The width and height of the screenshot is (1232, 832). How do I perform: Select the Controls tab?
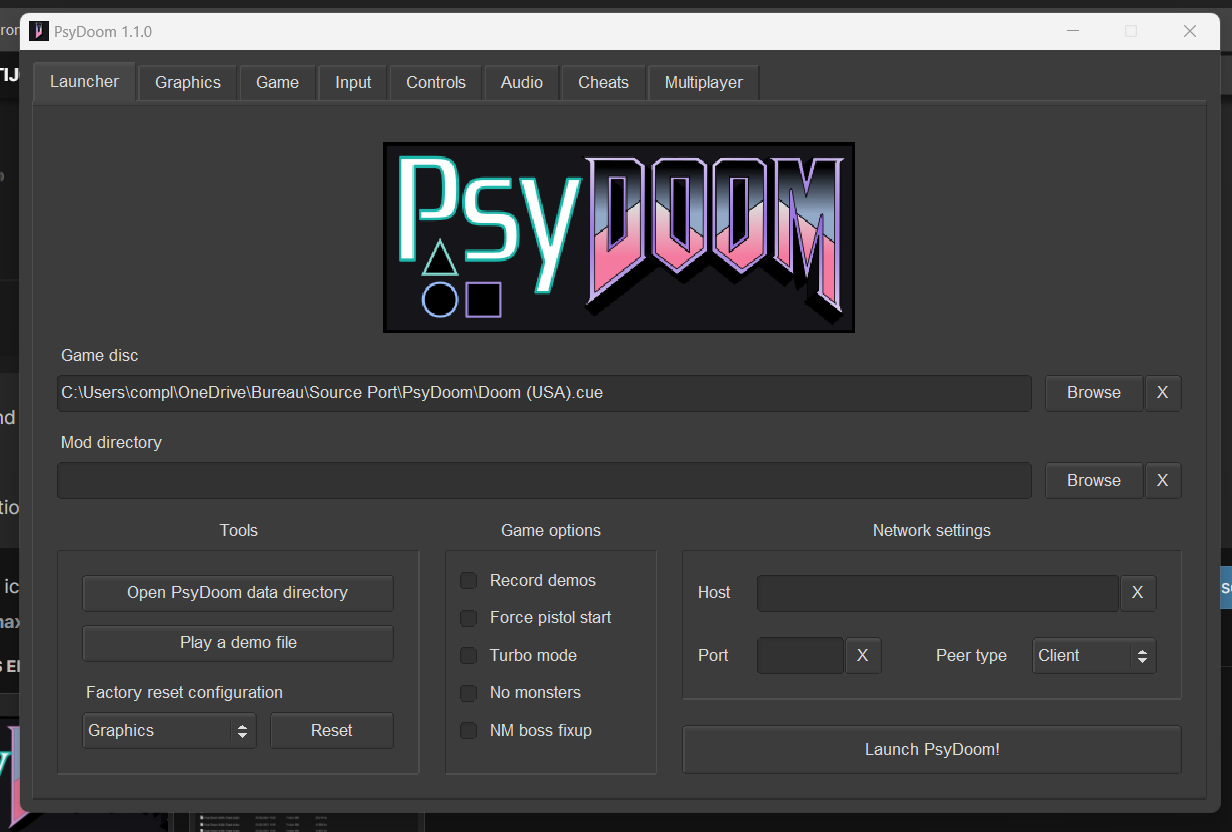pos(436,82)
